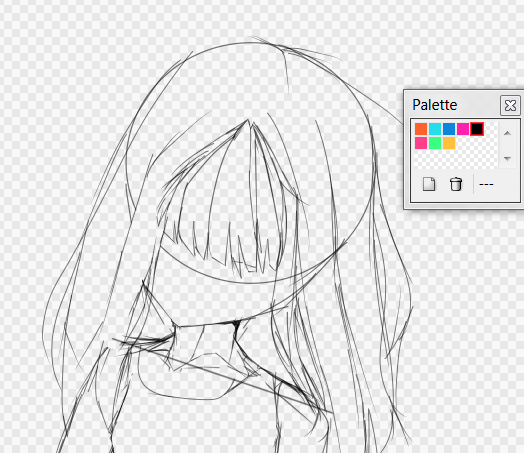
Task: Pick the pink swatch in the second row
Action: 421,143
